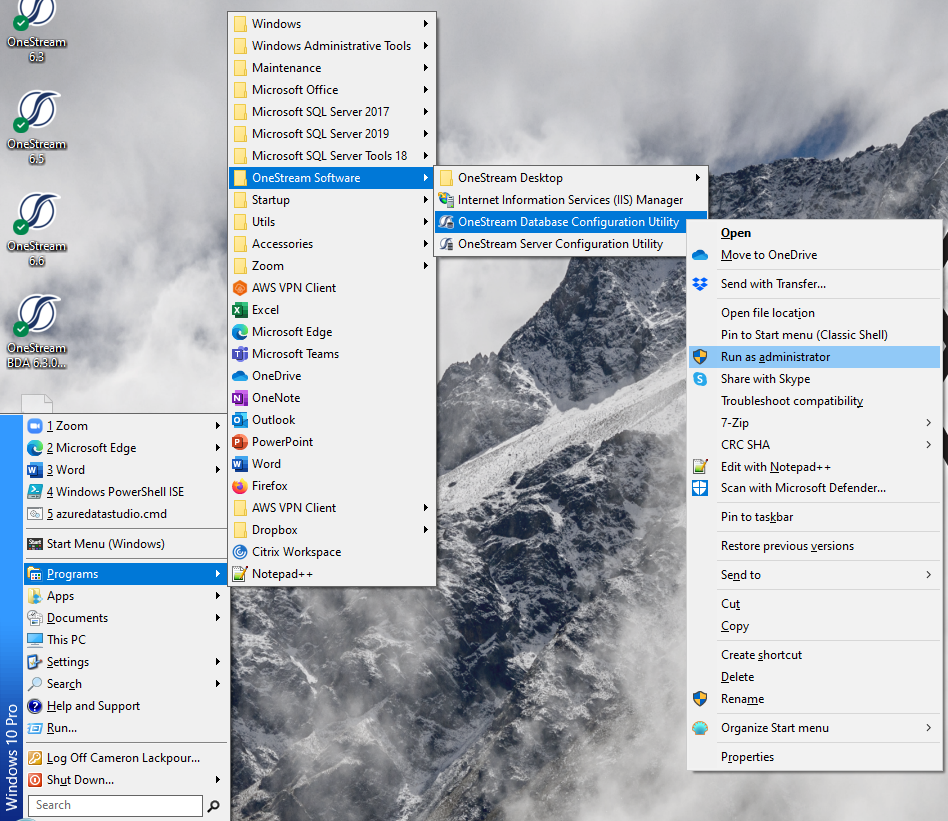Screen dimensions: 948x821
Task: Select Run as administrator
Action: pyautogui.click(x=814, y=357)
